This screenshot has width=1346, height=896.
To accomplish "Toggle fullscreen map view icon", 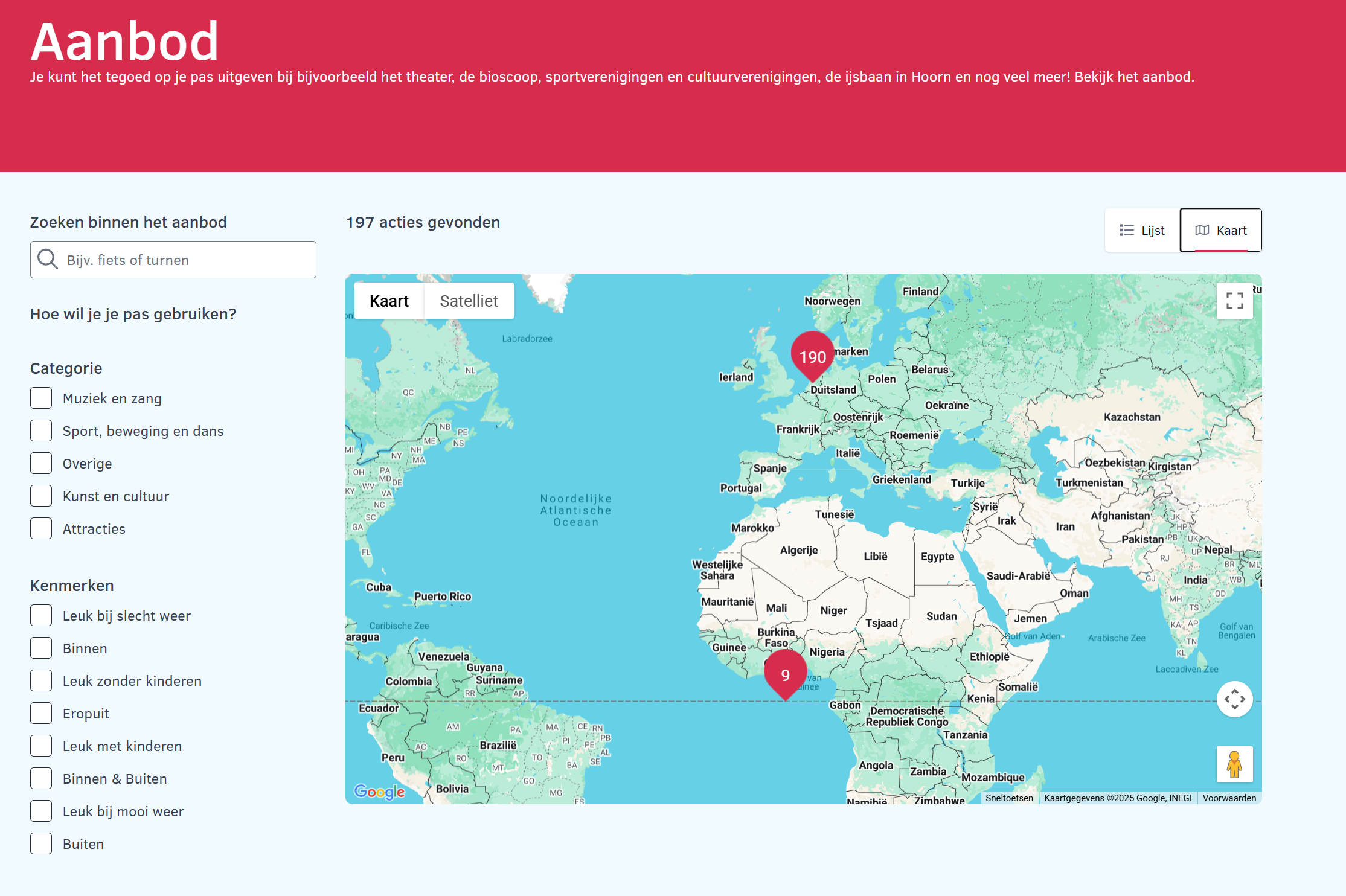I will [1234, 301].
